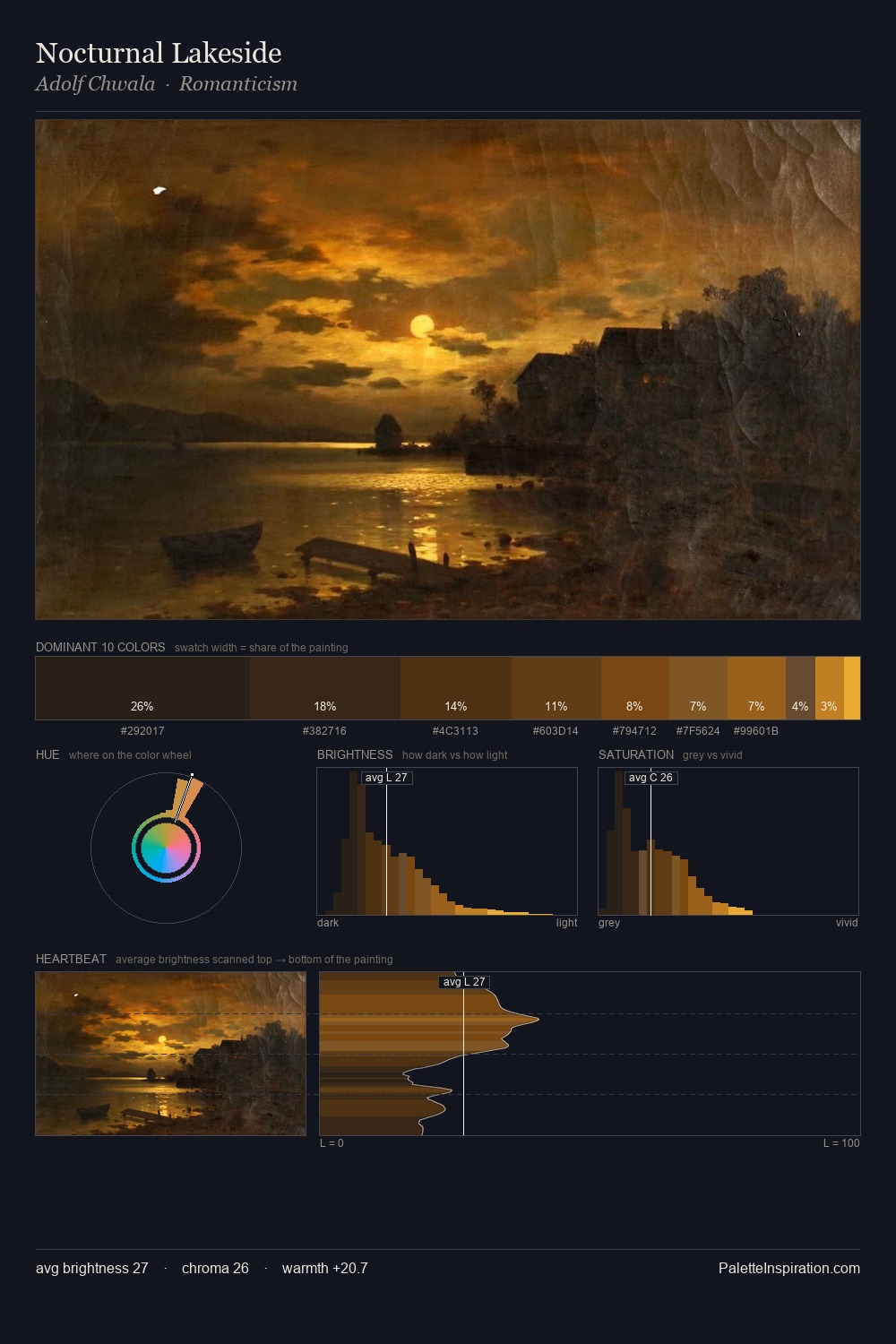The height and width of the screenshot is (1344, 896).
Task: Choose the first 7% swatch #7F5624
Action: tap(698, 688)
